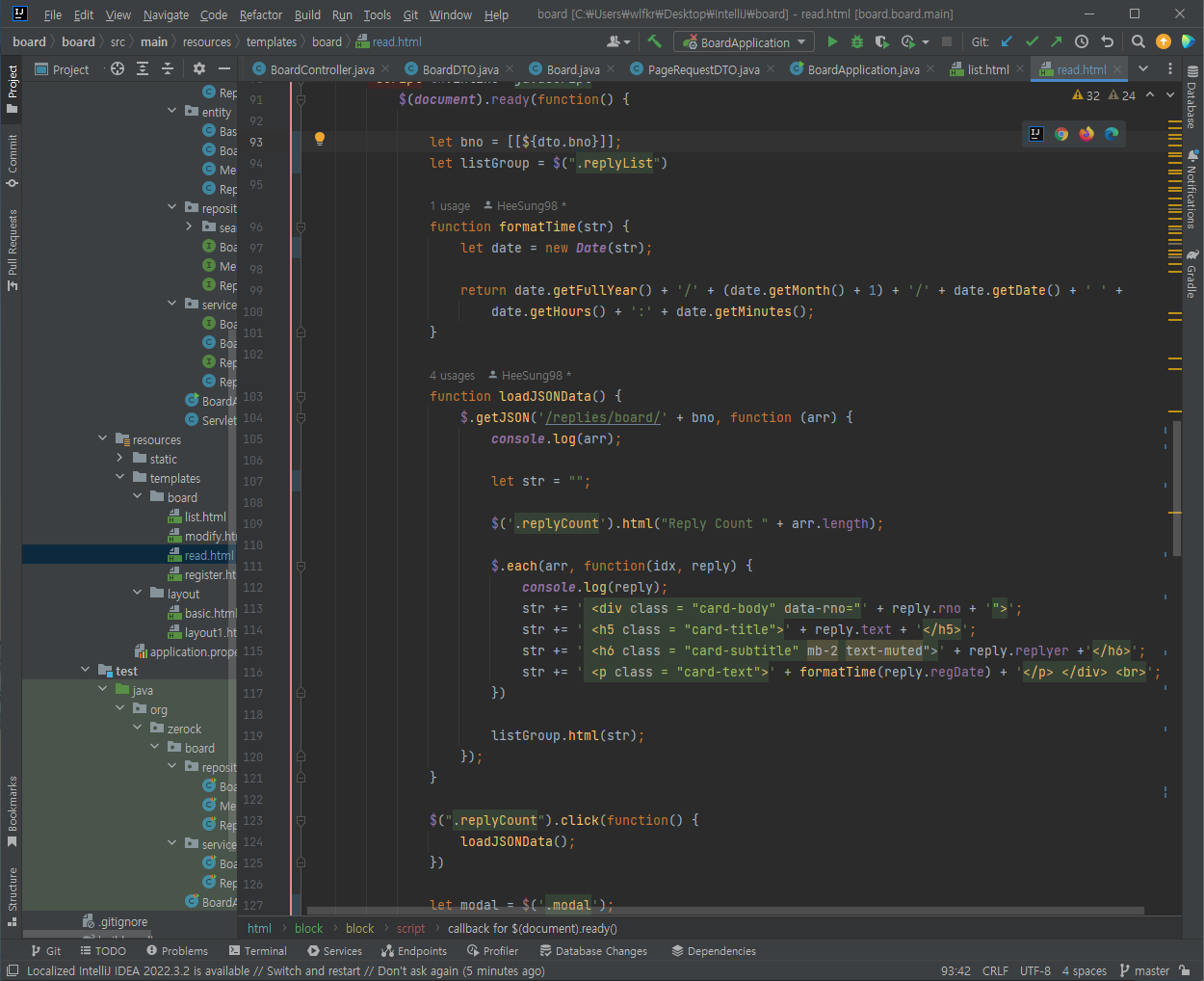This screenshot has height=981, width=1204.
Task: Expand the static folder
Action: pos(120,459)
